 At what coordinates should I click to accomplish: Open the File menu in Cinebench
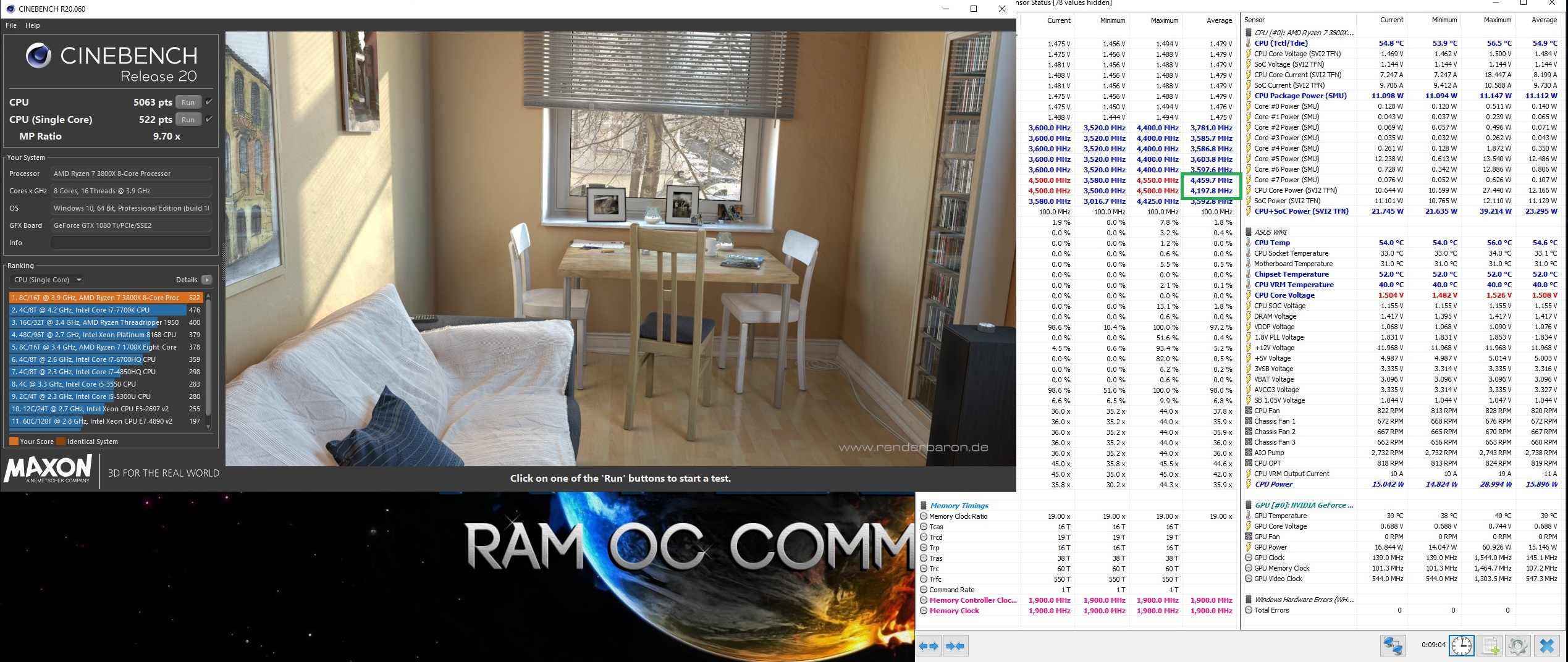click(11, 25)
